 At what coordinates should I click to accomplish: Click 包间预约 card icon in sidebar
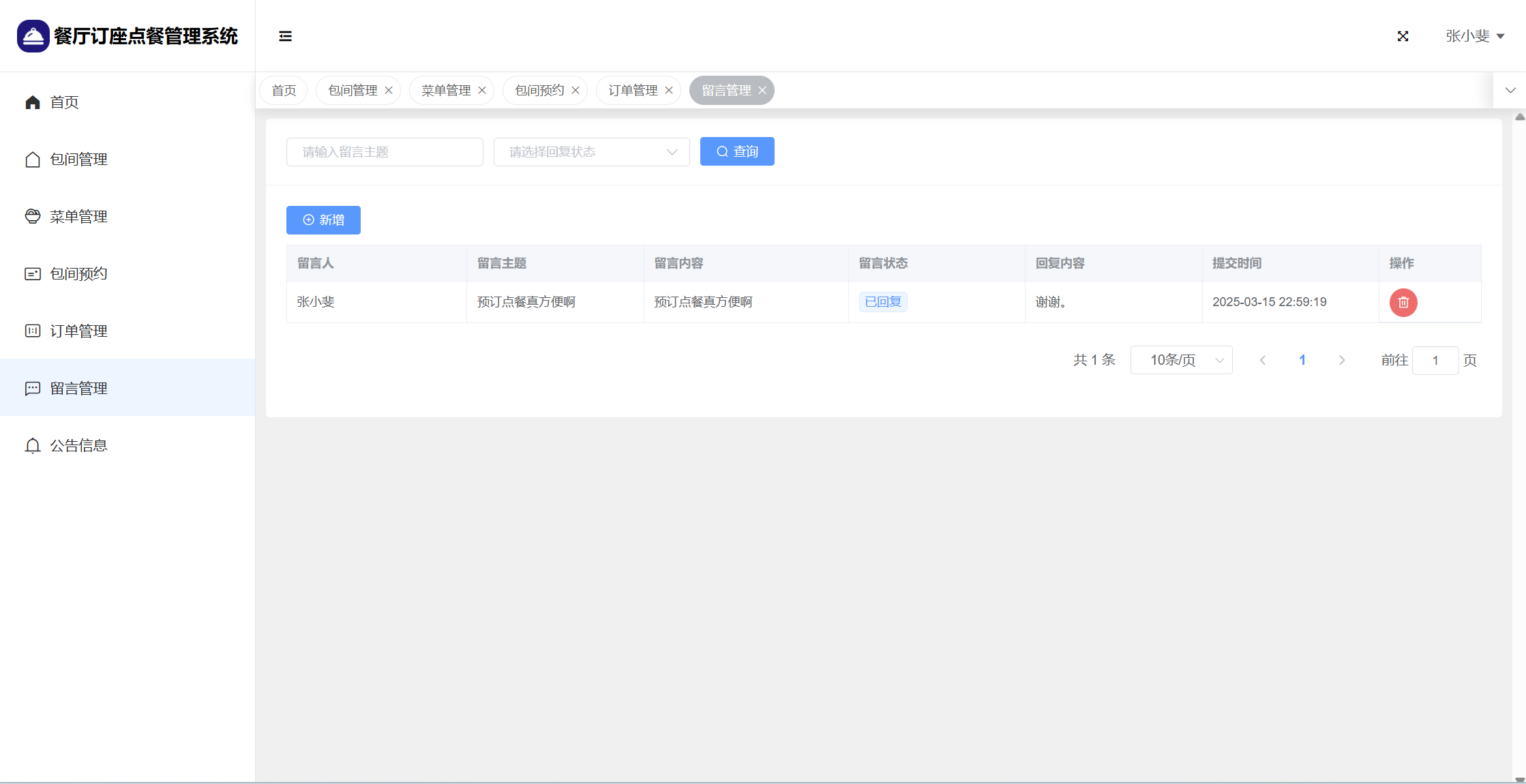[33, 274]
